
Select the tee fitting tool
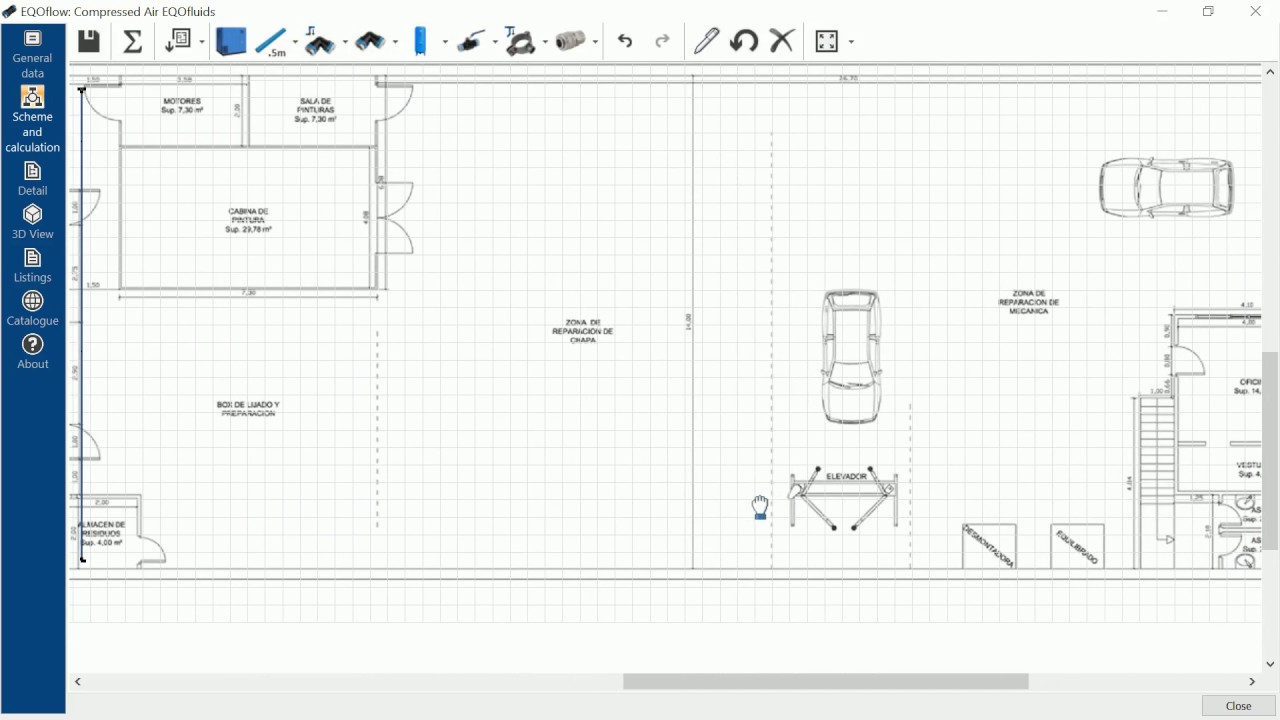coord(320,41)
